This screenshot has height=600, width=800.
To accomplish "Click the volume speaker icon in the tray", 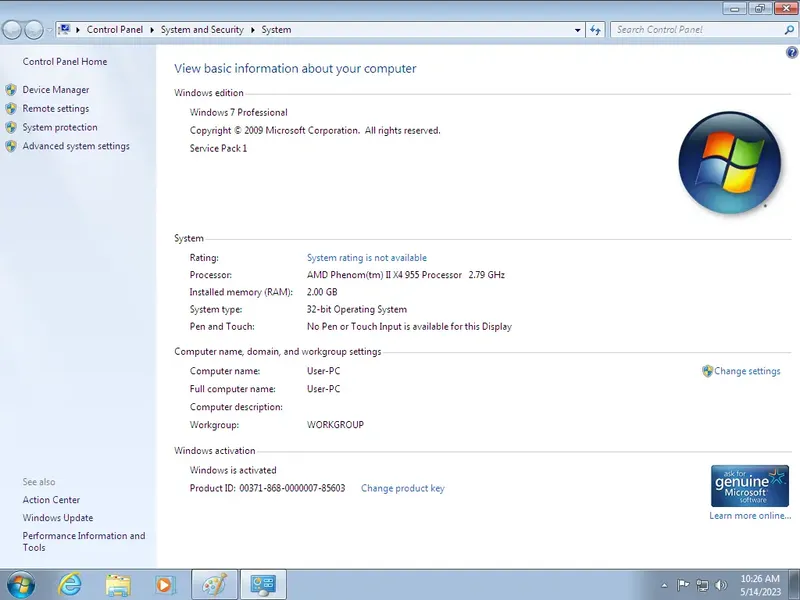I will tap(719, 584).
